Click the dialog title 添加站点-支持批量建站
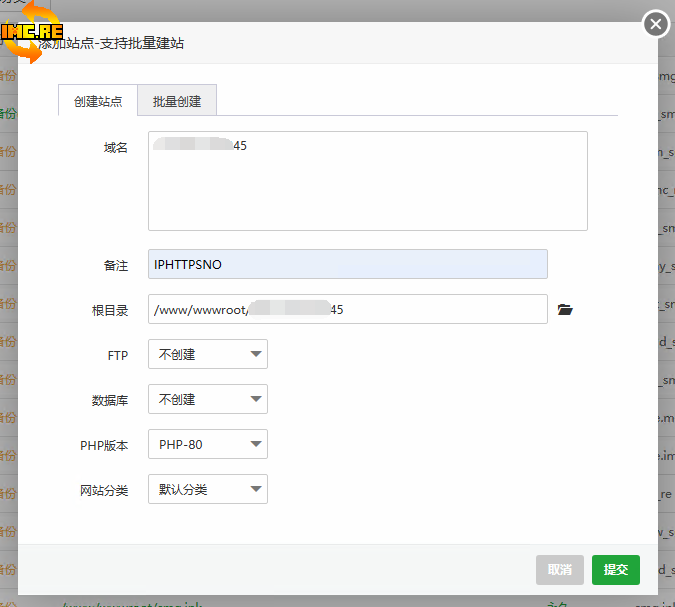 coord(112,44)
